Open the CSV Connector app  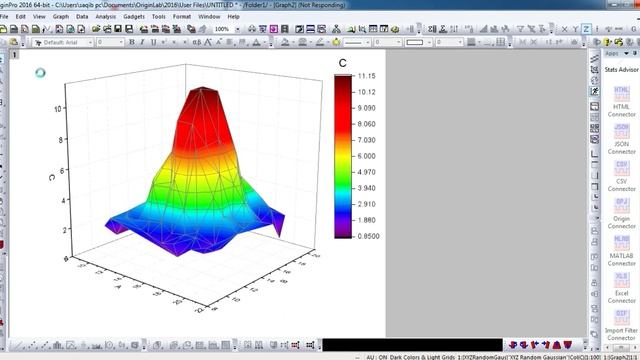click(621, 176)
